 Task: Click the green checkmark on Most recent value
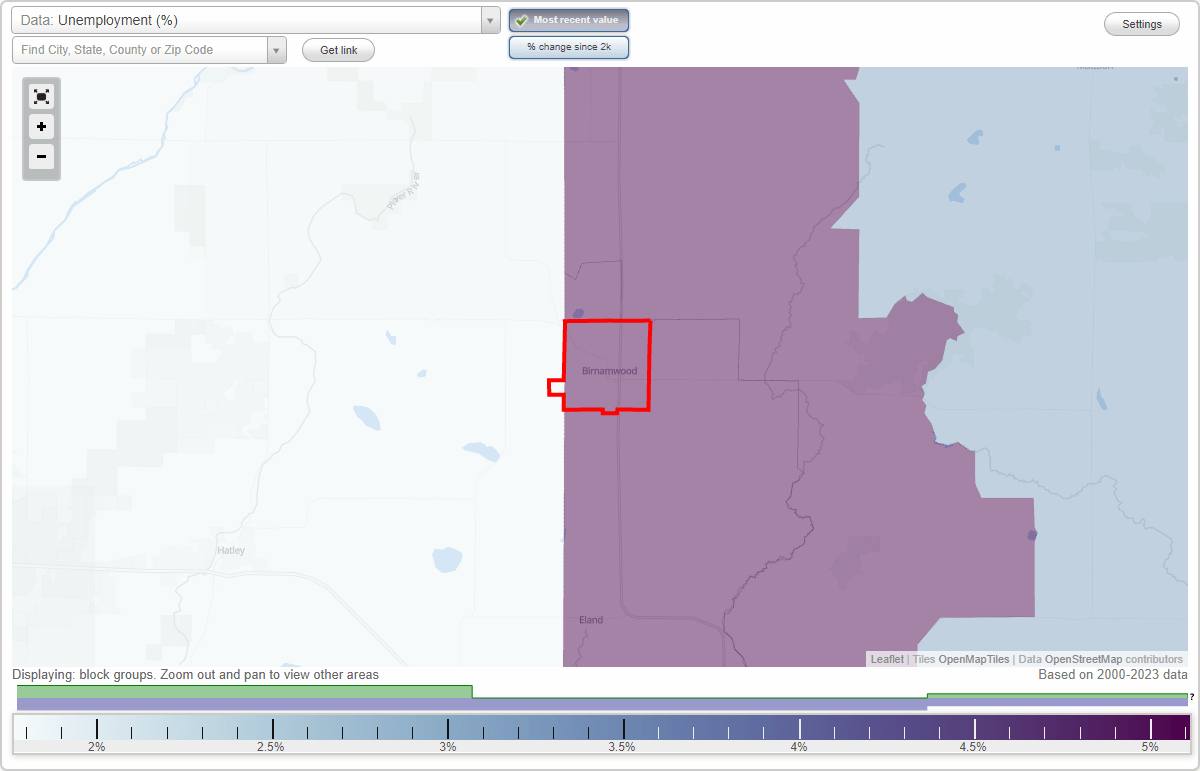(521, 19)
